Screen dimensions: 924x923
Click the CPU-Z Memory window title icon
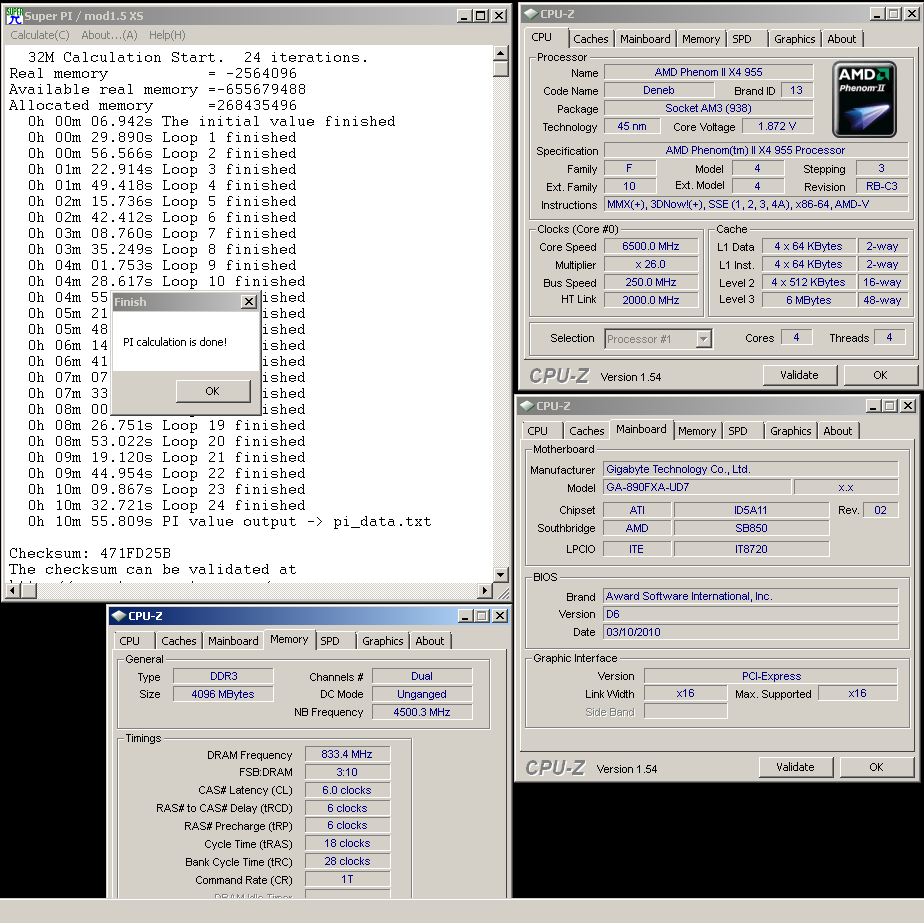click(x=118, y=616)
